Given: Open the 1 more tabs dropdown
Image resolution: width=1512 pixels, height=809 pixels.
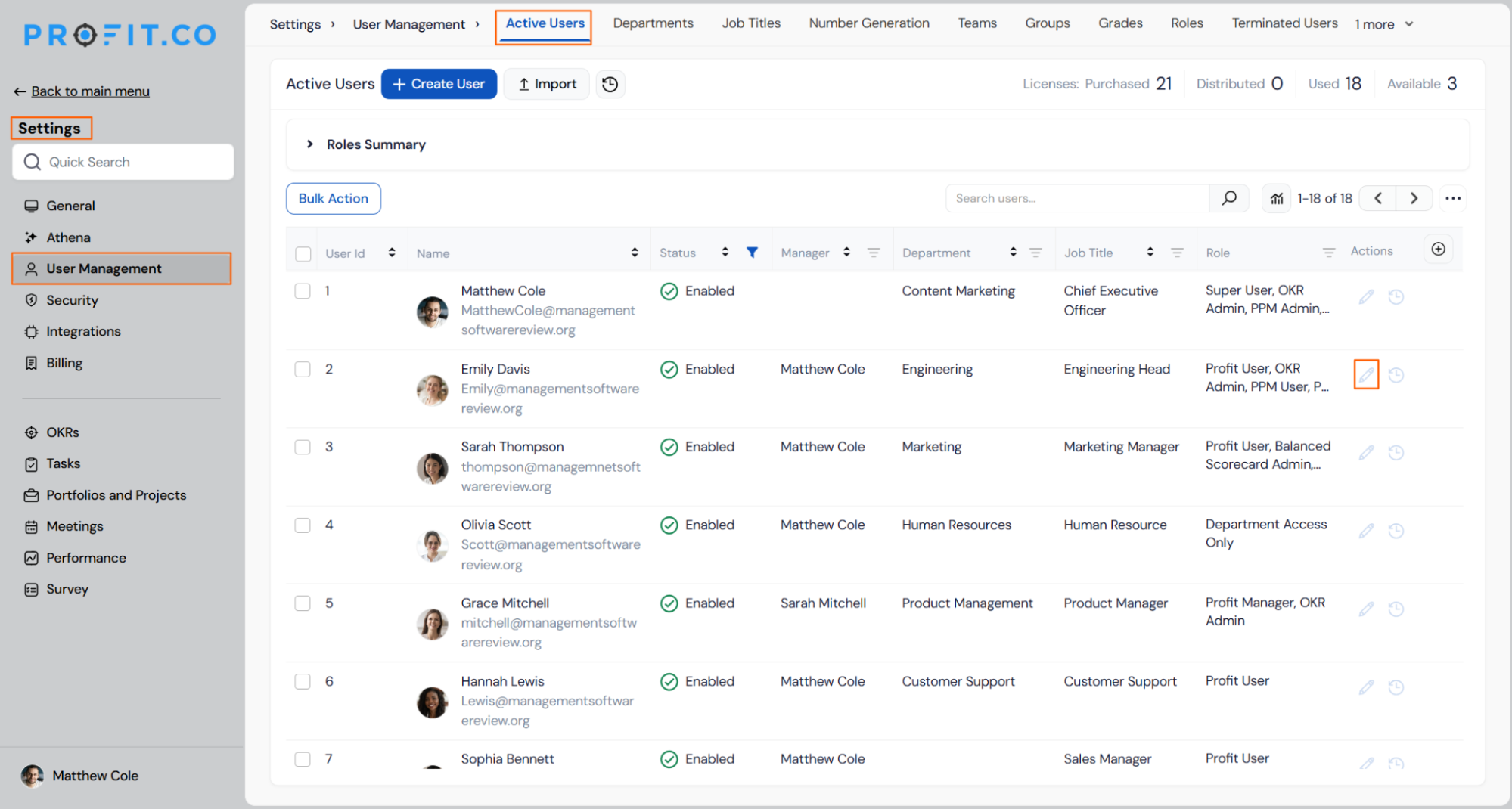Looking at the screenshot, I should (1384, 24).
